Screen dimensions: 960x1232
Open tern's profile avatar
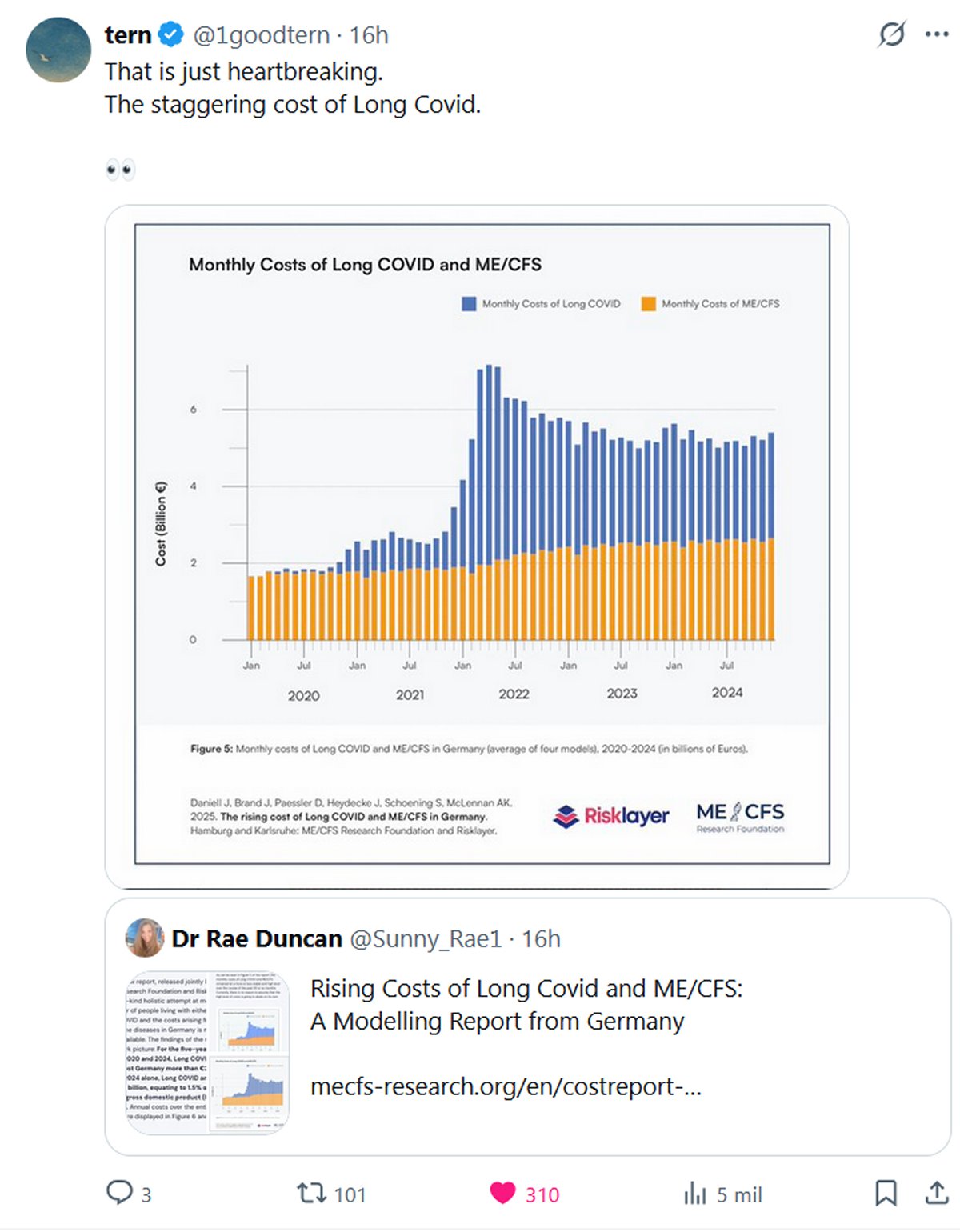tap(58, 50)
